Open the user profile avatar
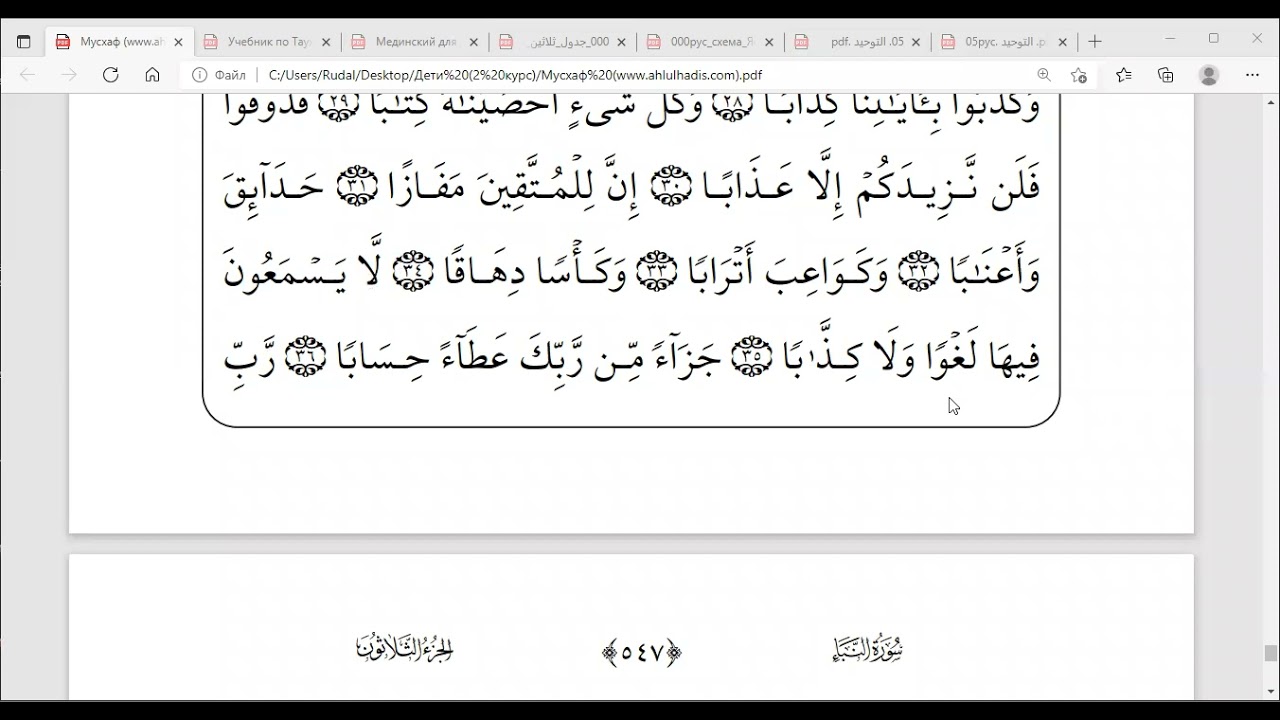 [x=1209, y=75]
